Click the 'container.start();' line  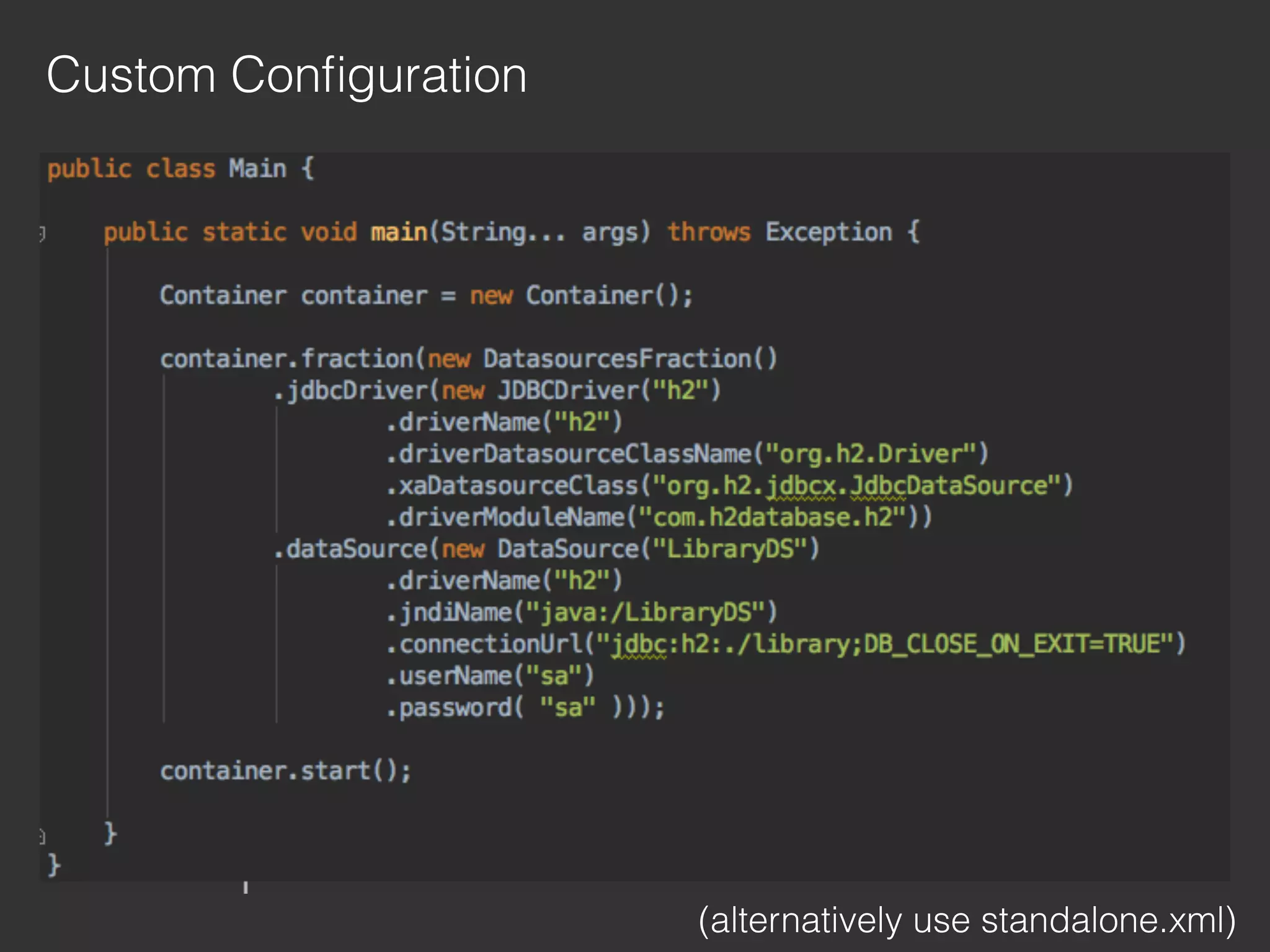pyautogui.click(x=286, y=771)
